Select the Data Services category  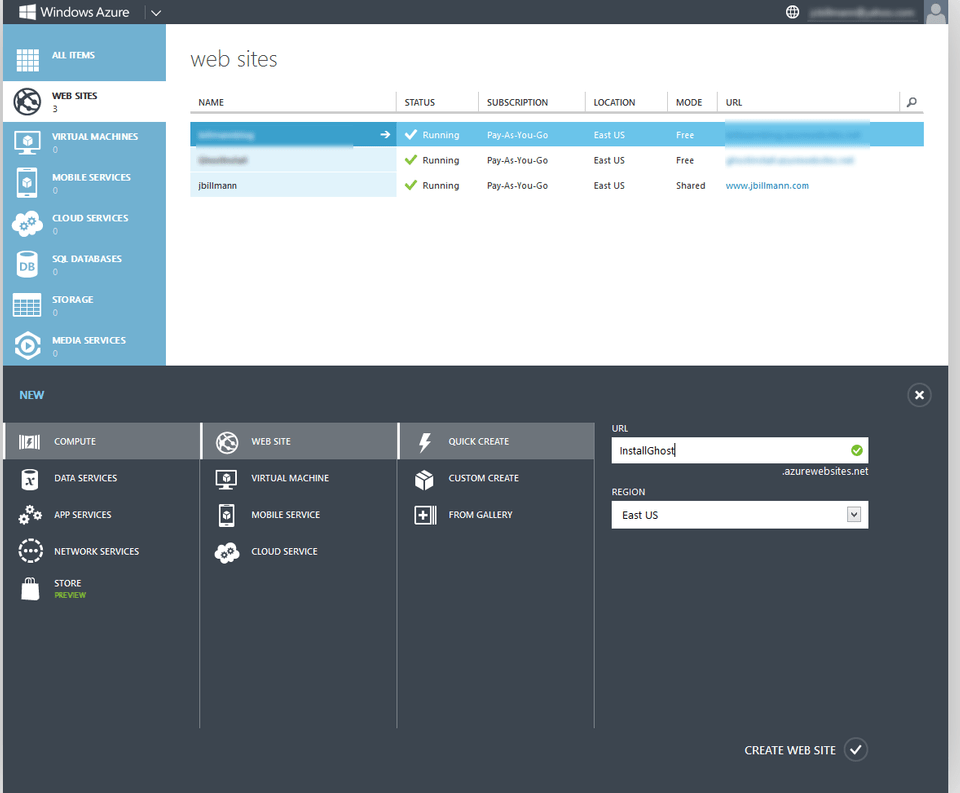[x=102, y=478]
